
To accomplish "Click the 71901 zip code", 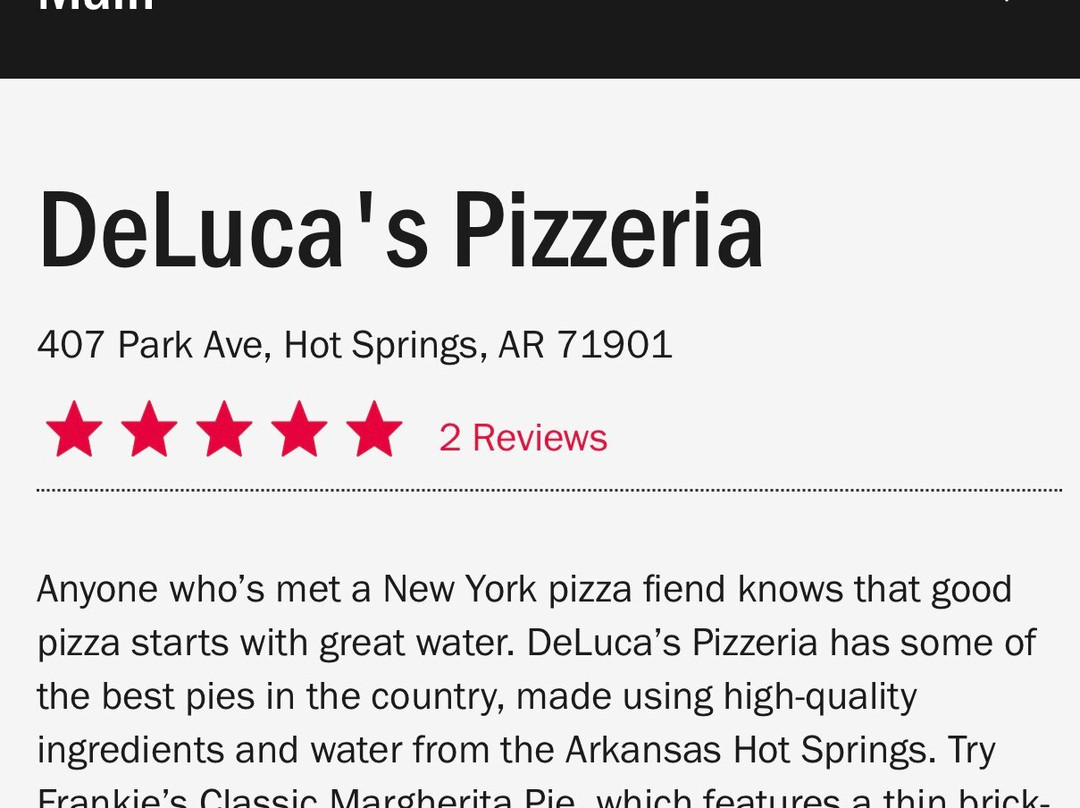I will click(614, 345).
